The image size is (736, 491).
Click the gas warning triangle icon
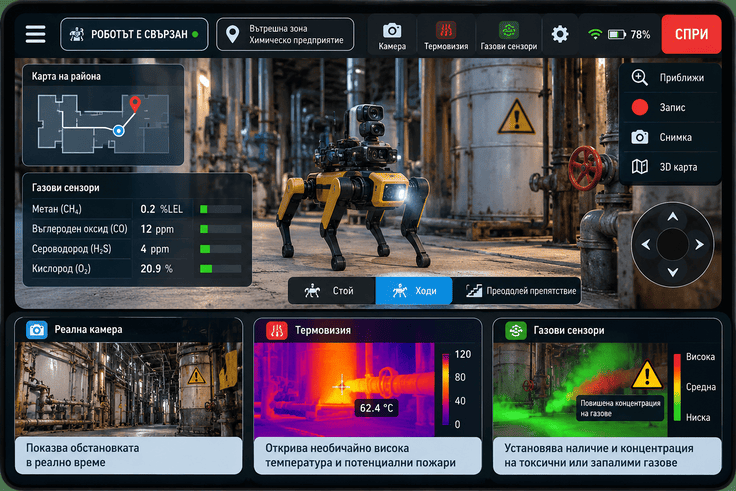(x=647, y=376)
